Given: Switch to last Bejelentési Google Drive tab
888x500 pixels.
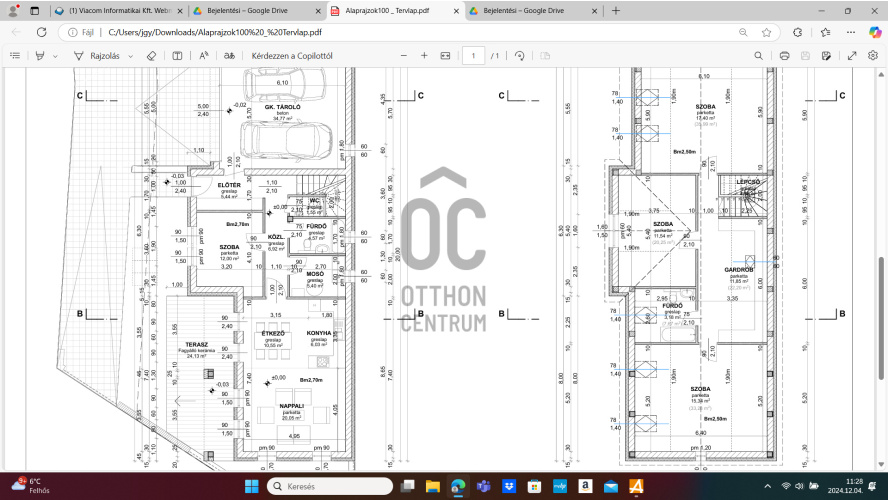Looking at the screenshot, I should coord(533,11).
